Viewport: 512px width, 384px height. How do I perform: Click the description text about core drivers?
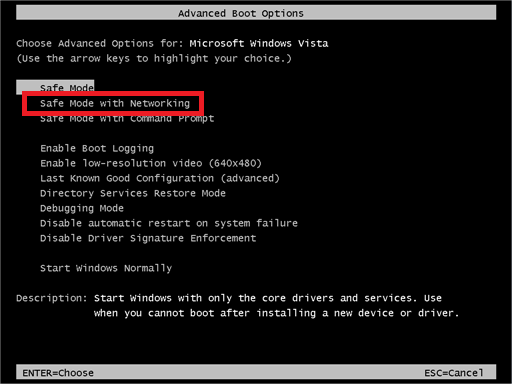pos(276,306)
